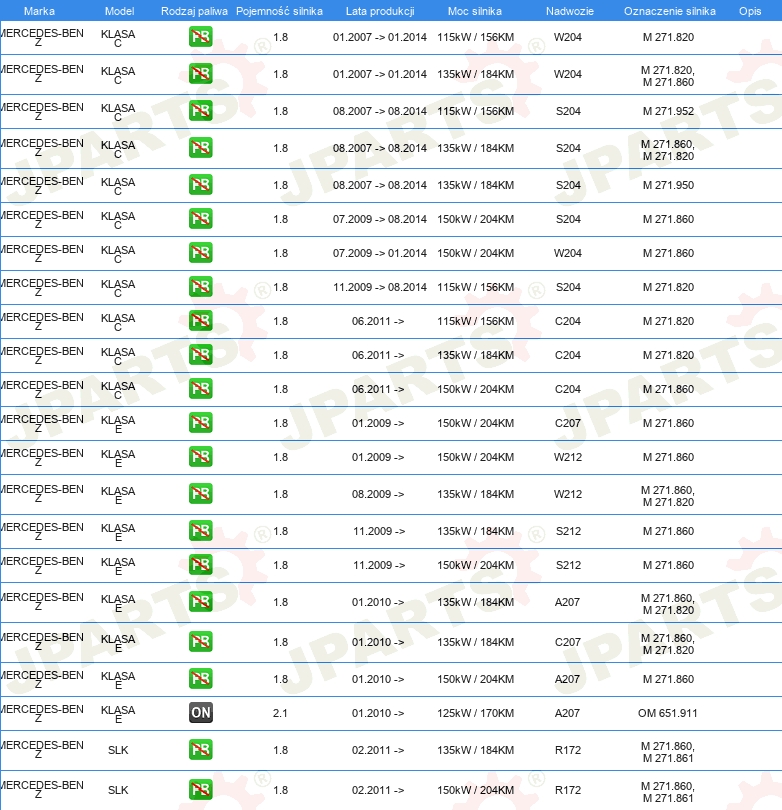782x810 pixels.
Task: Click the Model column header
Action: [x=119, y=11]
